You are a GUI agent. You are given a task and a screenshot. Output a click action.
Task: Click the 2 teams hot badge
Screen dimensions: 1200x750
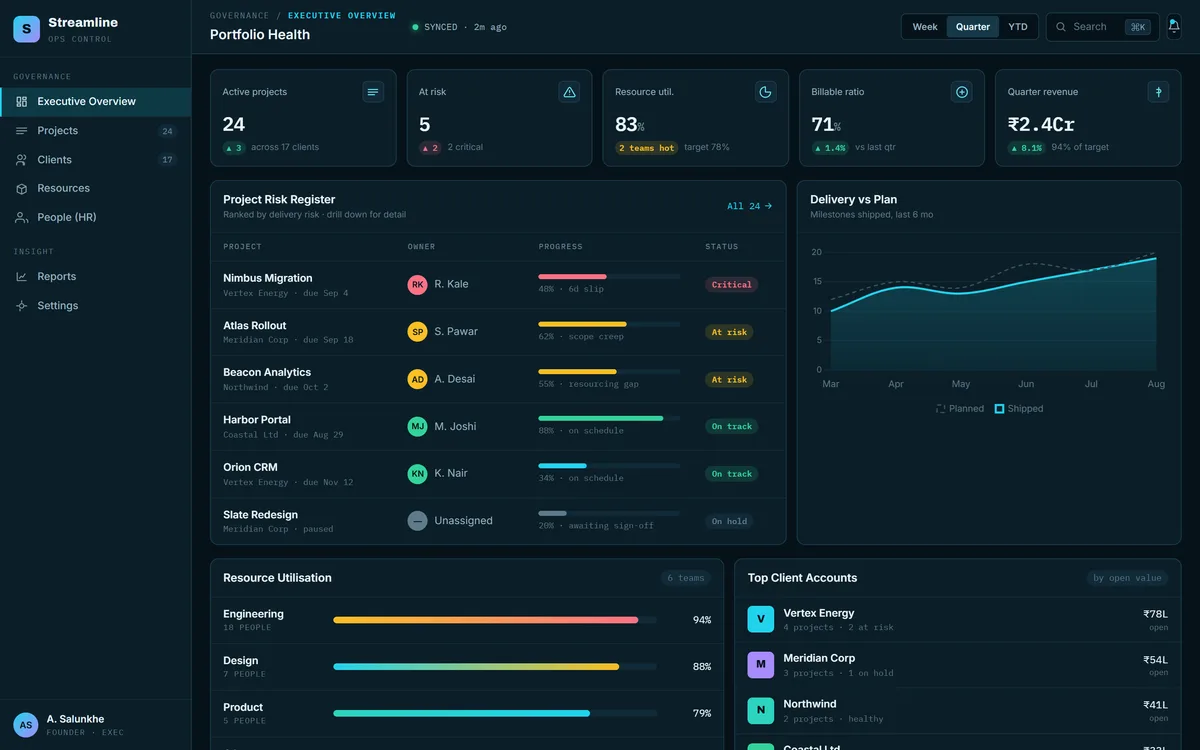tap(647, 148)
